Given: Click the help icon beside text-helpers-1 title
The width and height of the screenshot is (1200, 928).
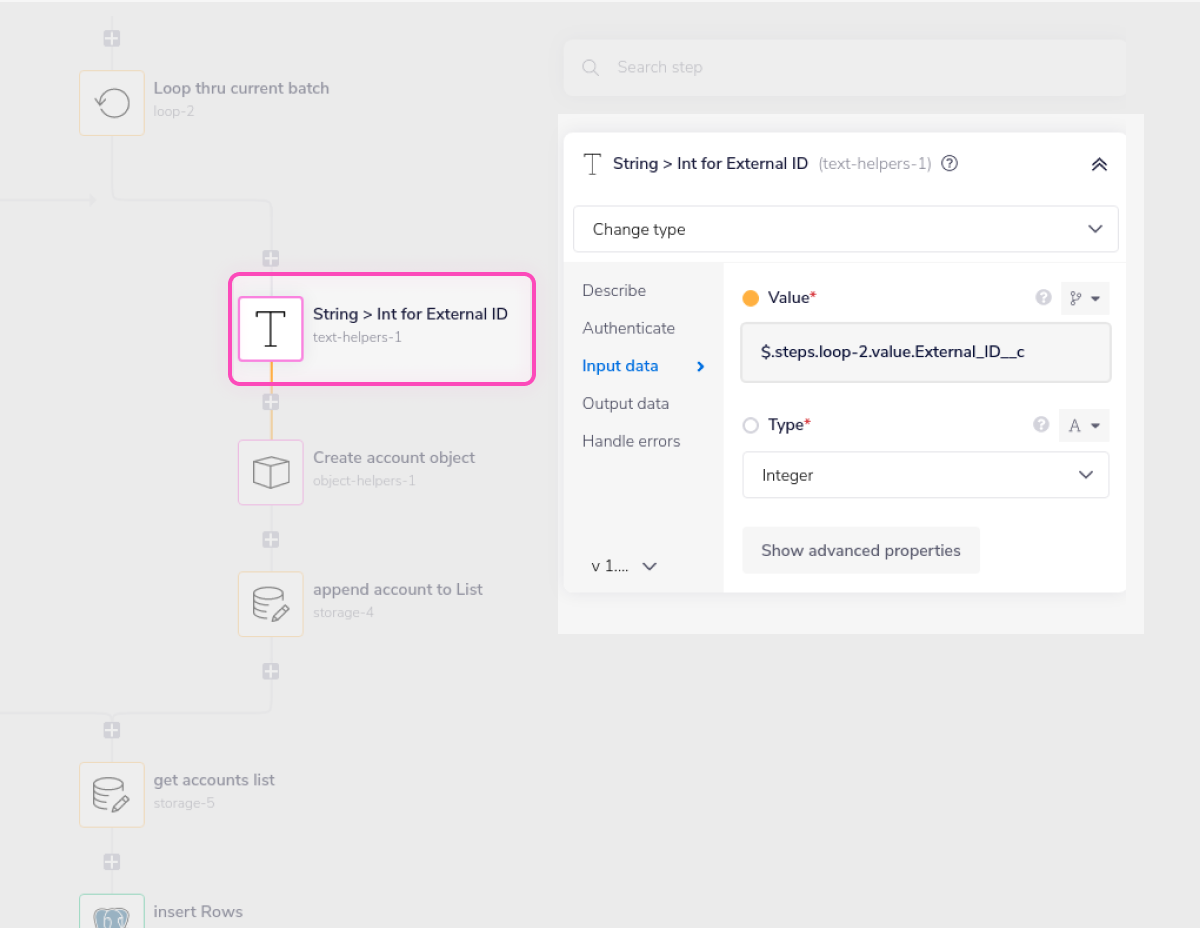Looking at the screenshot, I should pos(950,164).
